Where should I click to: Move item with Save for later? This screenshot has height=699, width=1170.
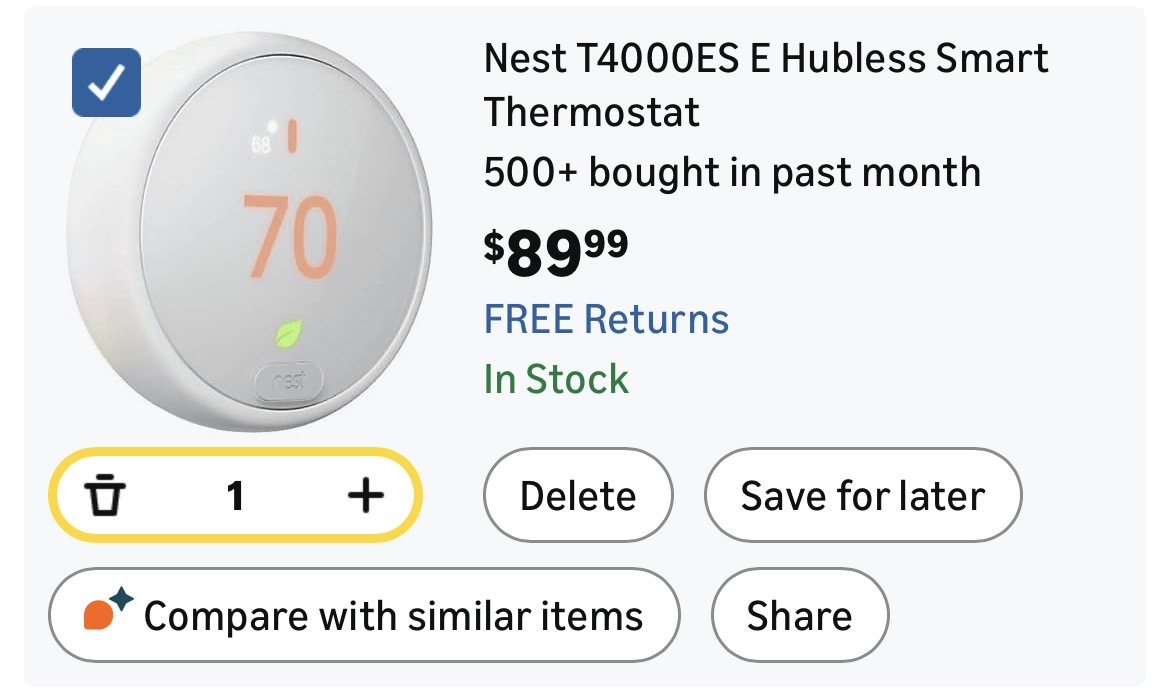coord(862,495)
